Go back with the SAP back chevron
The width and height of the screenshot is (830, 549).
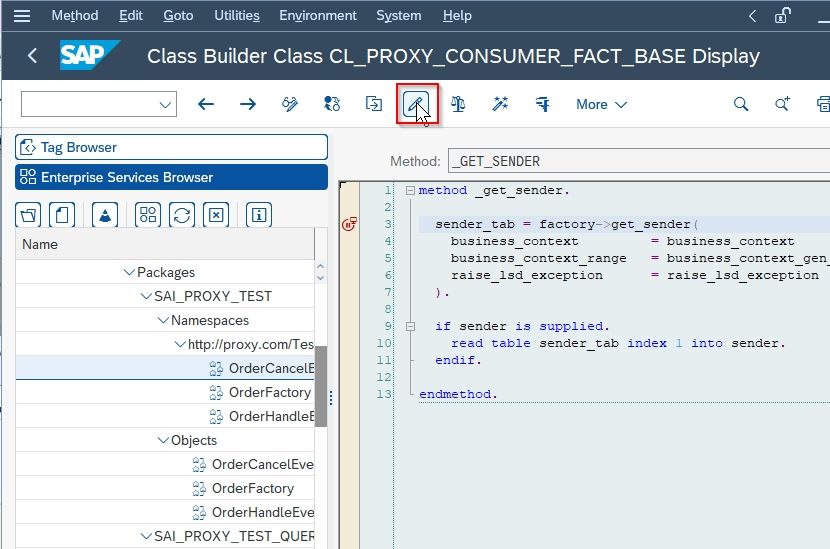[32, 56]
